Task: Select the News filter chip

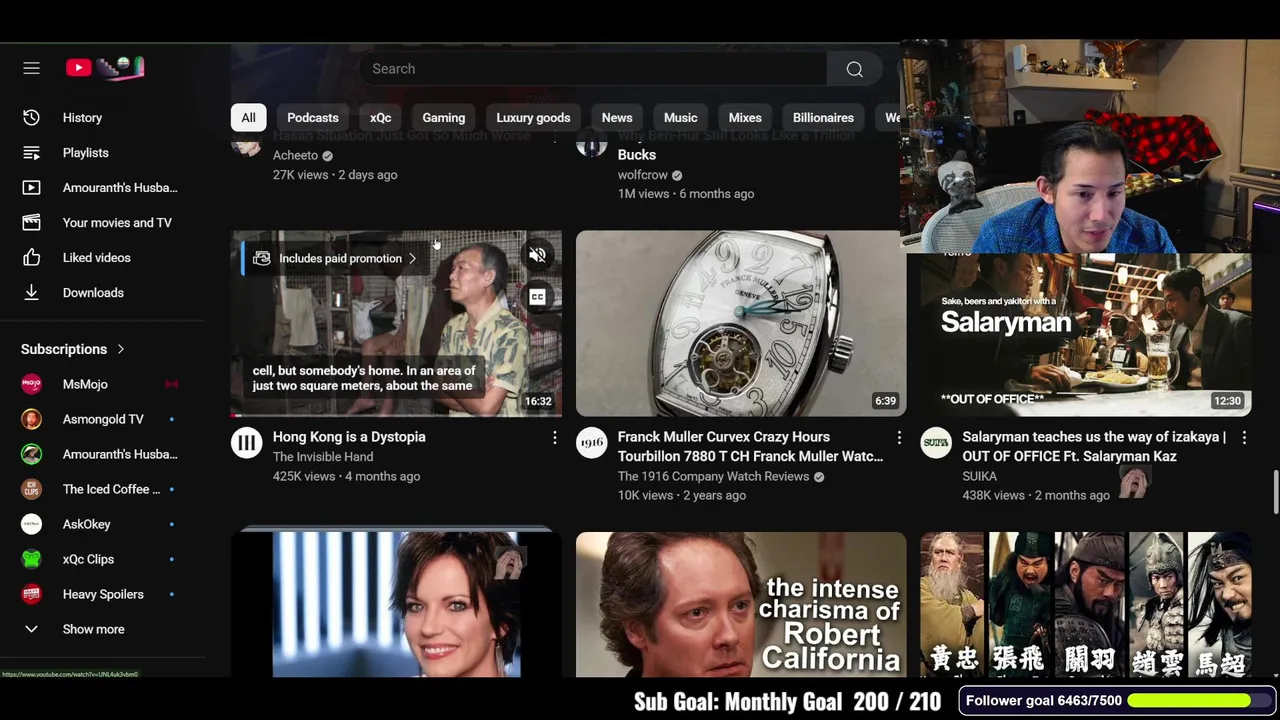Action: click(617, 118)
